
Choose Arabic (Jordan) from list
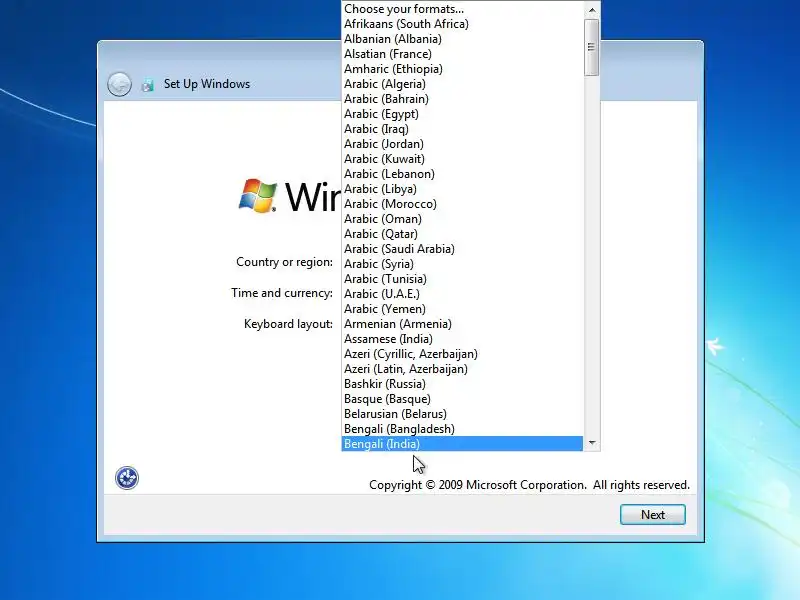(462, 144)
